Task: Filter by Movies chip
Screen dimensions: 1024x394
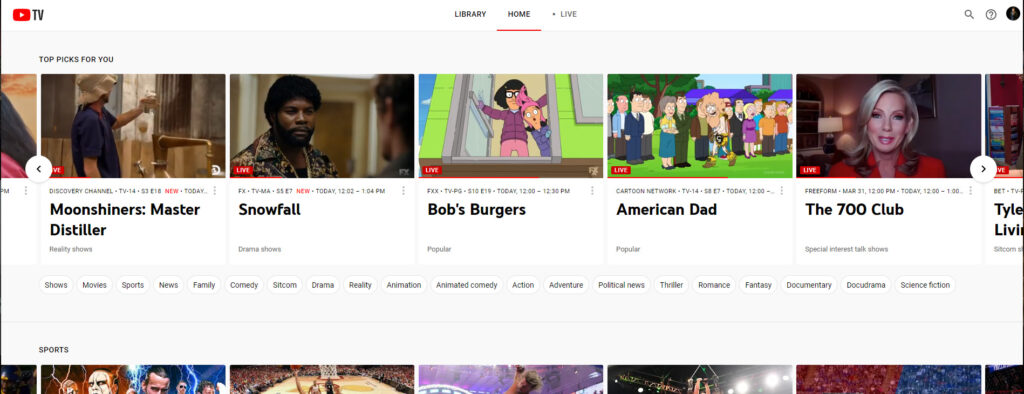Action: coord(95,285)
